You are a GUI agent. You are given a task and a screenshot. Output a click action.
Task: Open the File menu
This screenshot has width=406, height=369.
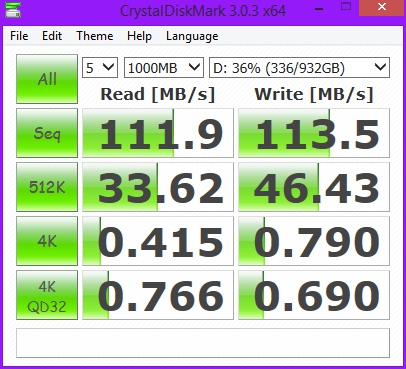pos(19,36)
